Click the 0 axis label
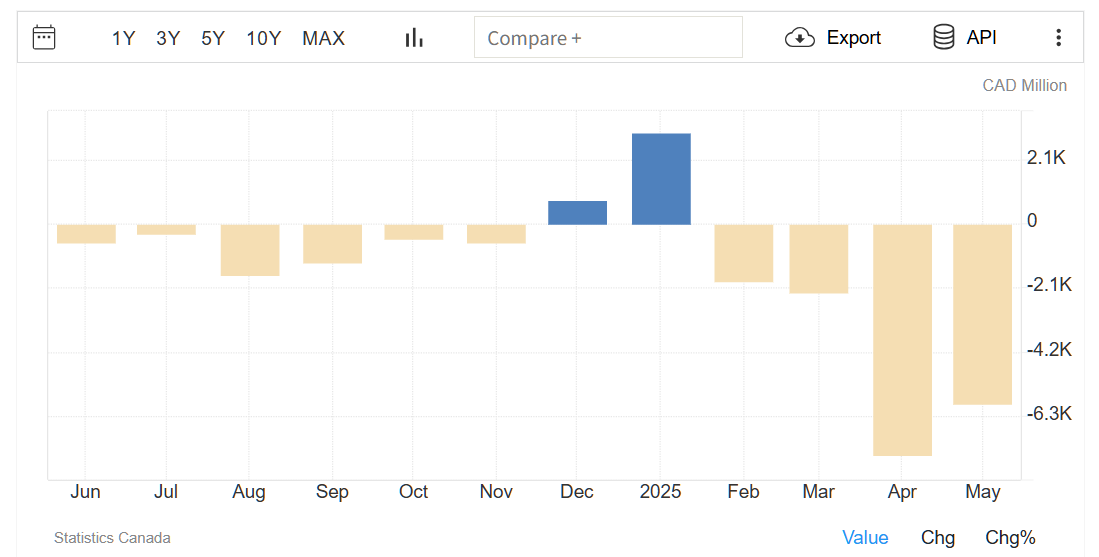 [1032, 221]
